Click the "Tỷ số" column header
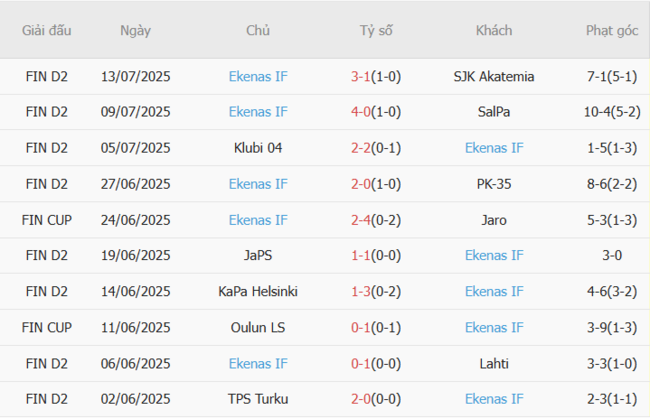The image size is (650, 419). 376,30
